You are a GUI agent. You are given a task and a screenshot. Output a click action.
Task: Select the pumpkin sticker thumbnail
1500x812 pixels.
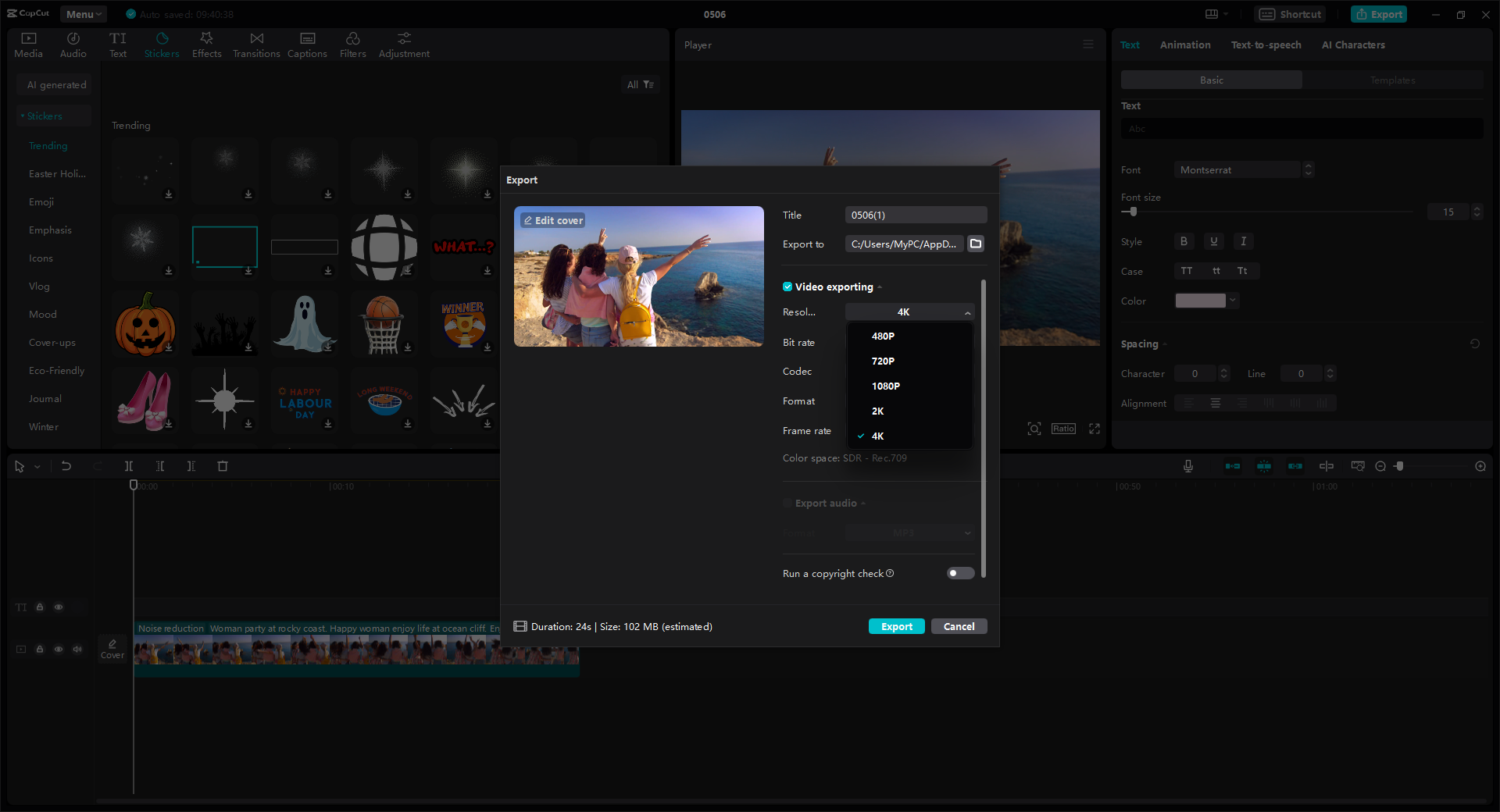[145, 323]
